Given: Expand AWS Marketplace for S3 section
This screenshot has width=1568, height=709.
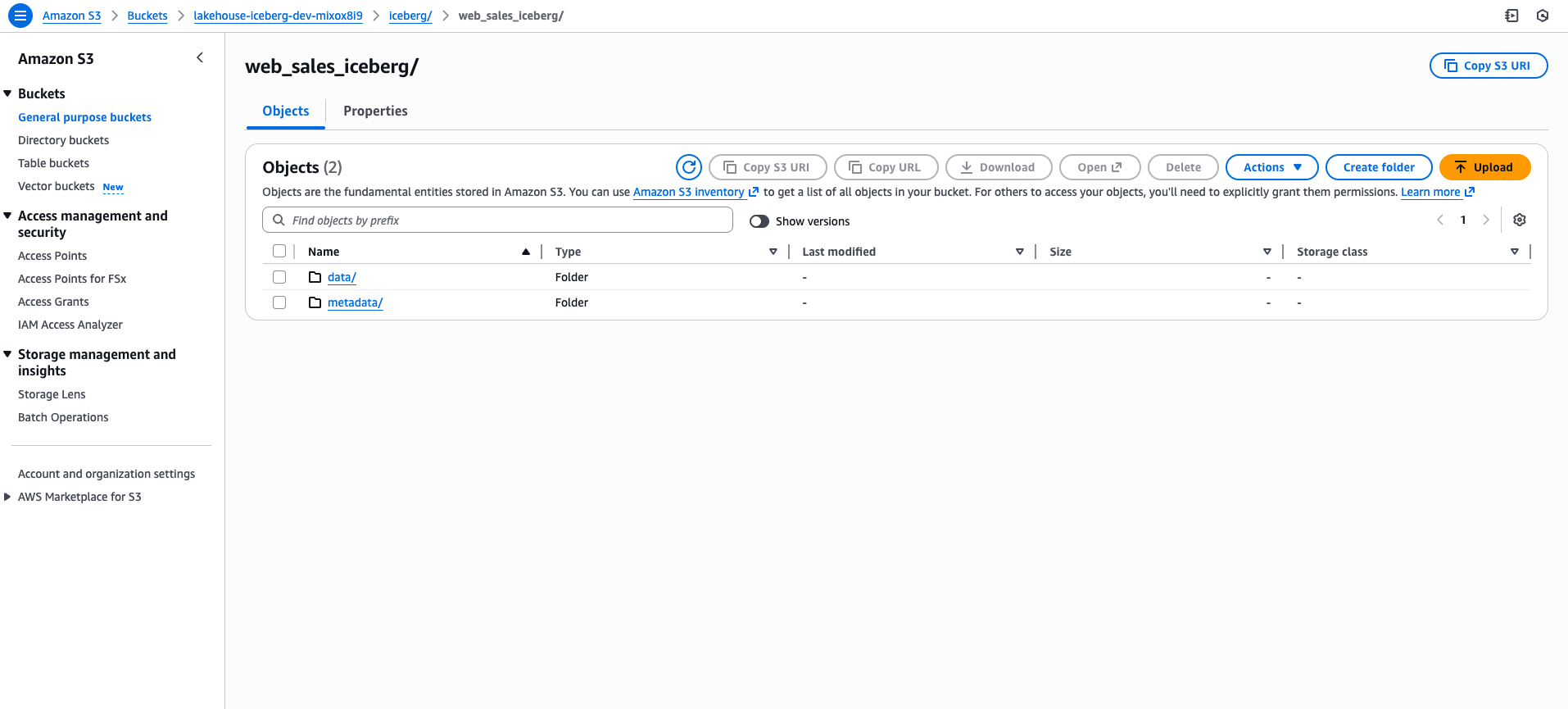Looking at the screenshot, I should coord(7,497).
